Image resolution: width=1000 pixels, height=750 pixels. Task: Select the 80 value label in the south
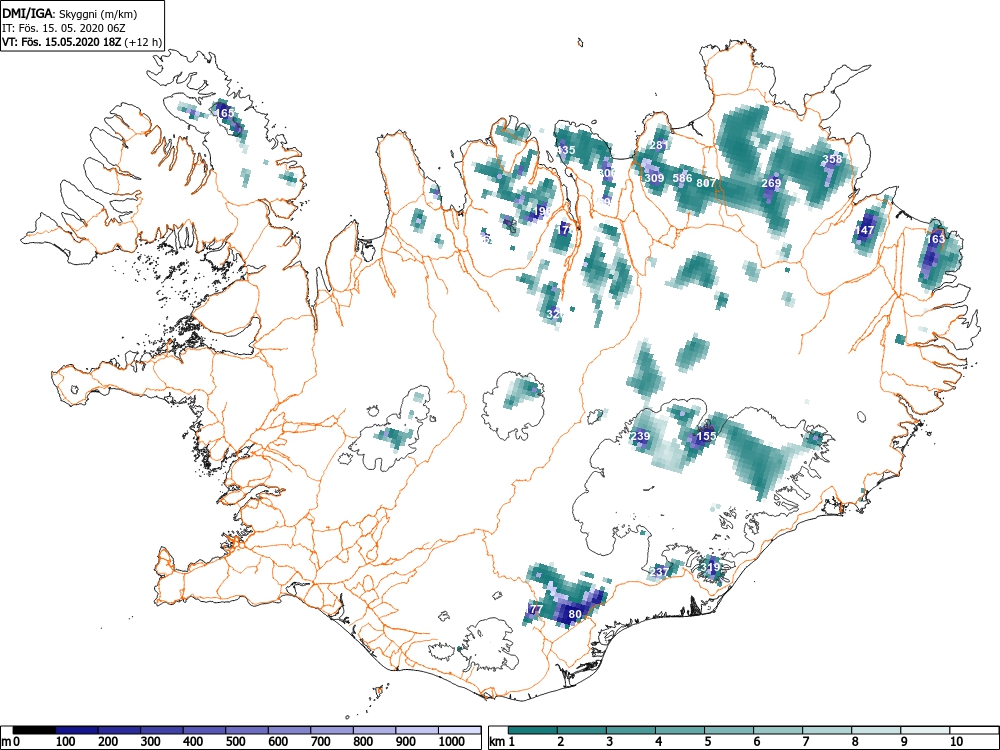click(575, 614)
